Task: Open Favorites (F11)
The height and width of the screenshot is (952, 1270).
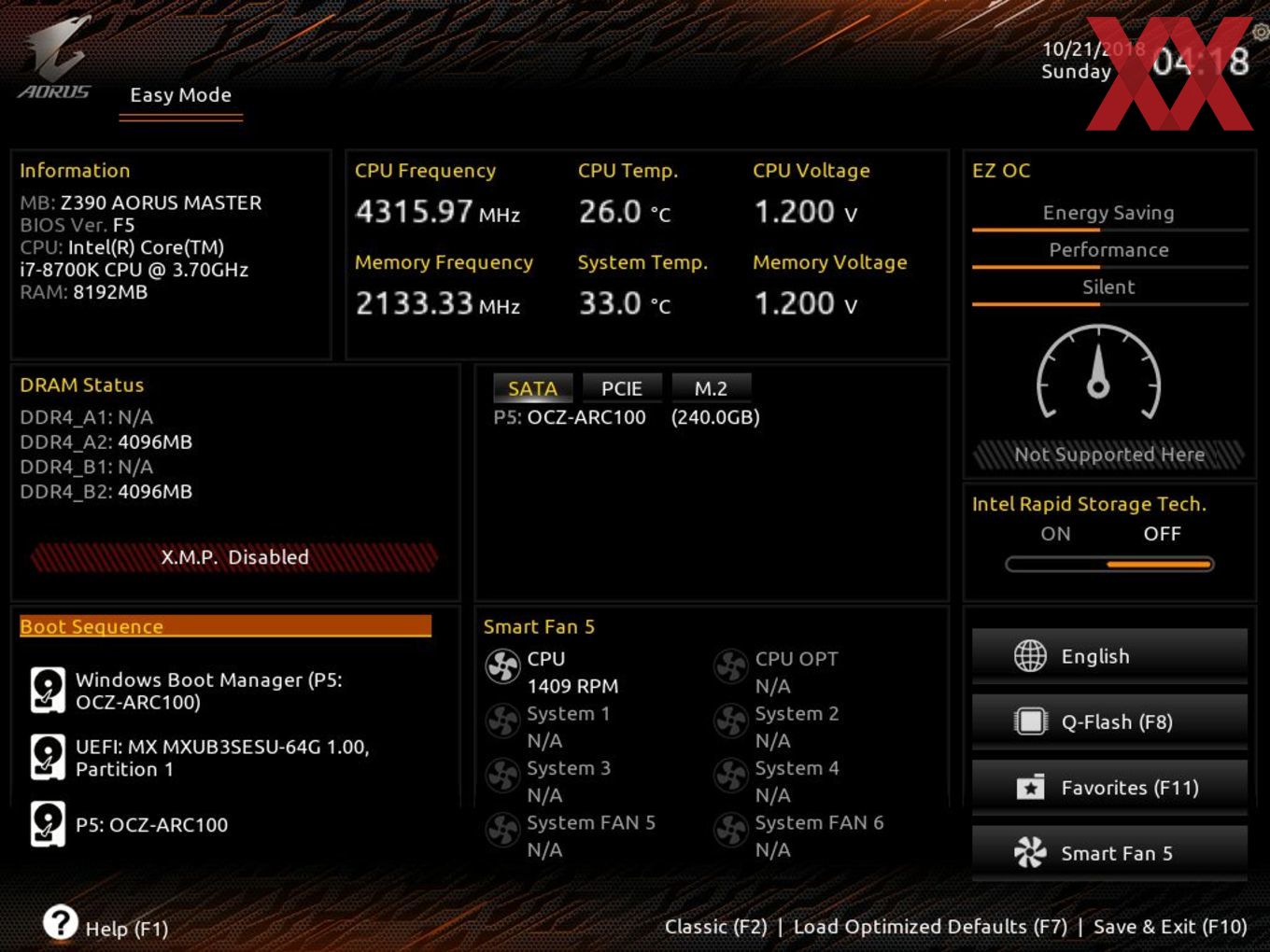Action: point(1109,787)
